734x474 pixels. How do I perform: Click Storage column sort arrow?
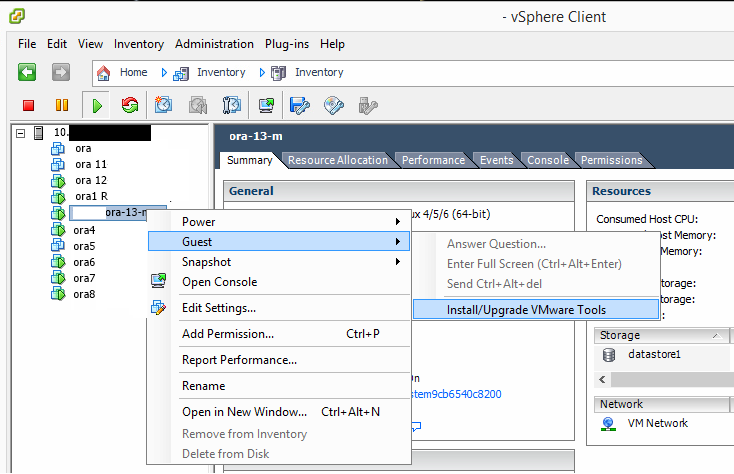716,335
